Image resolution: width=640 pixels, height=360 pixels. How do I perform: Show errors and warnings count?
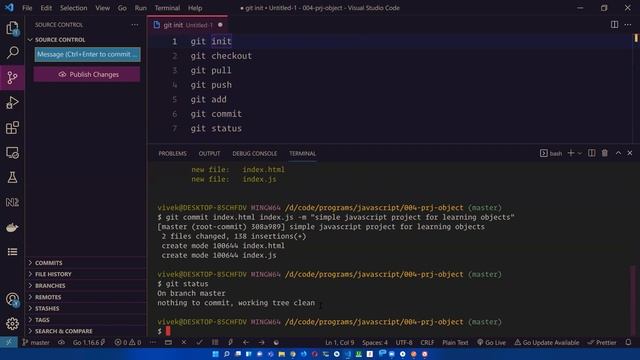pos(128,342)
